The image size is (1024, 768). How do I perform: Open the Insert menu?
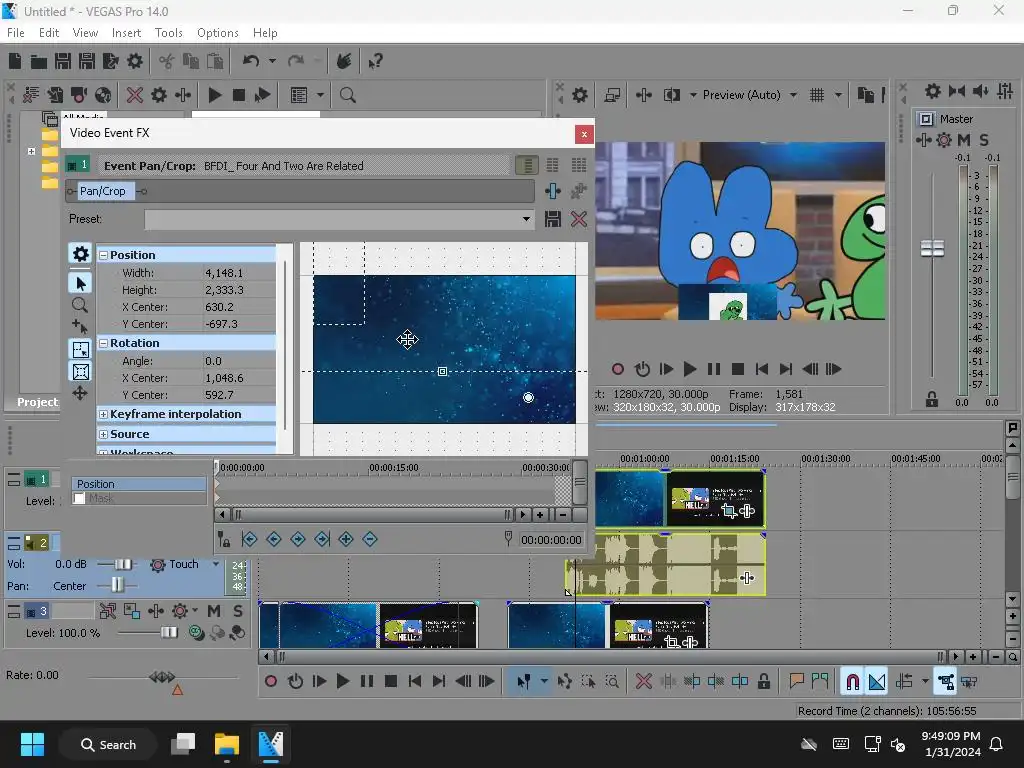tap(126, 33)
